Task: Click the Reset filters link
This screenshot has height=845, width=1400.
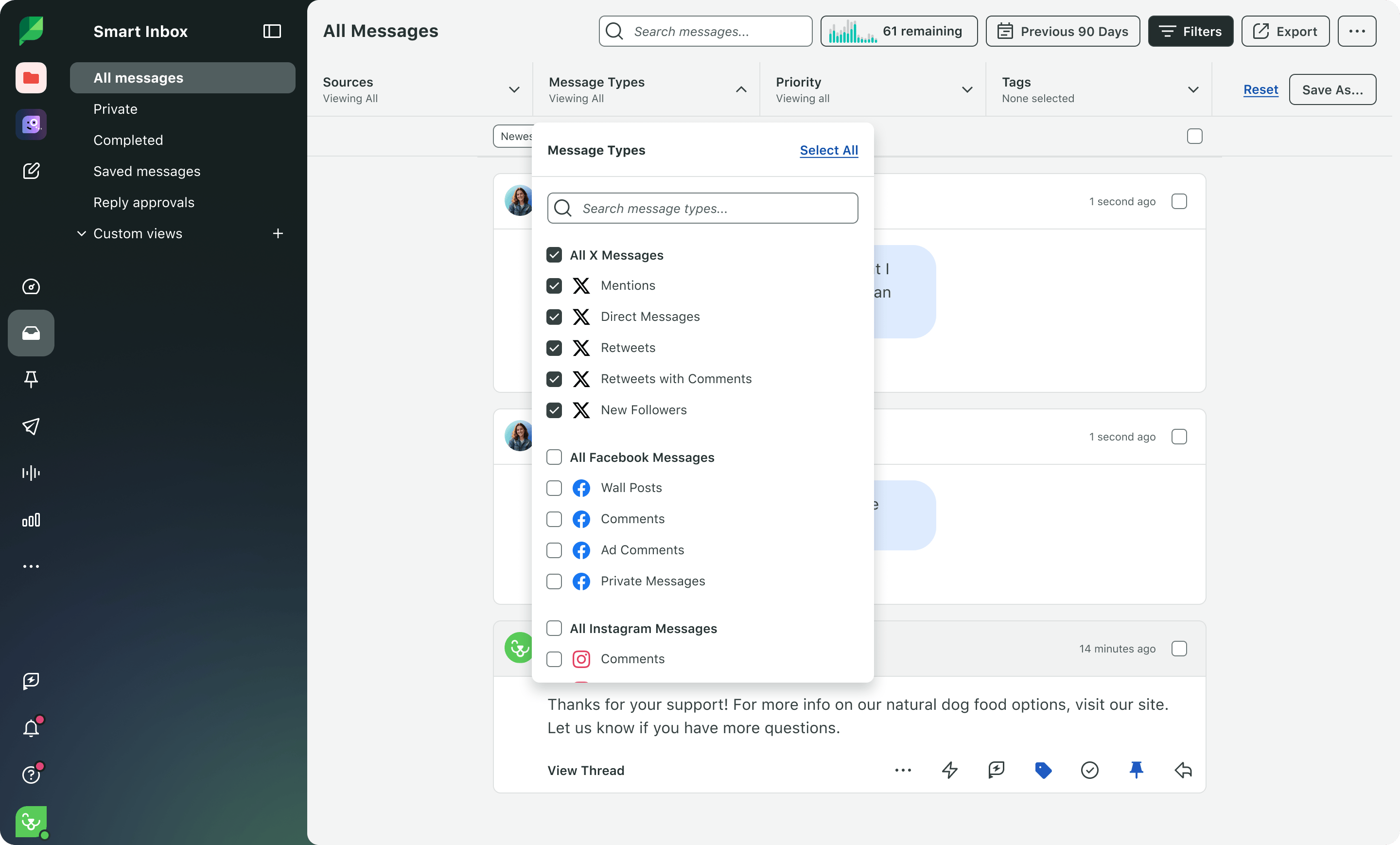Action: click(x=1260, y=89)
